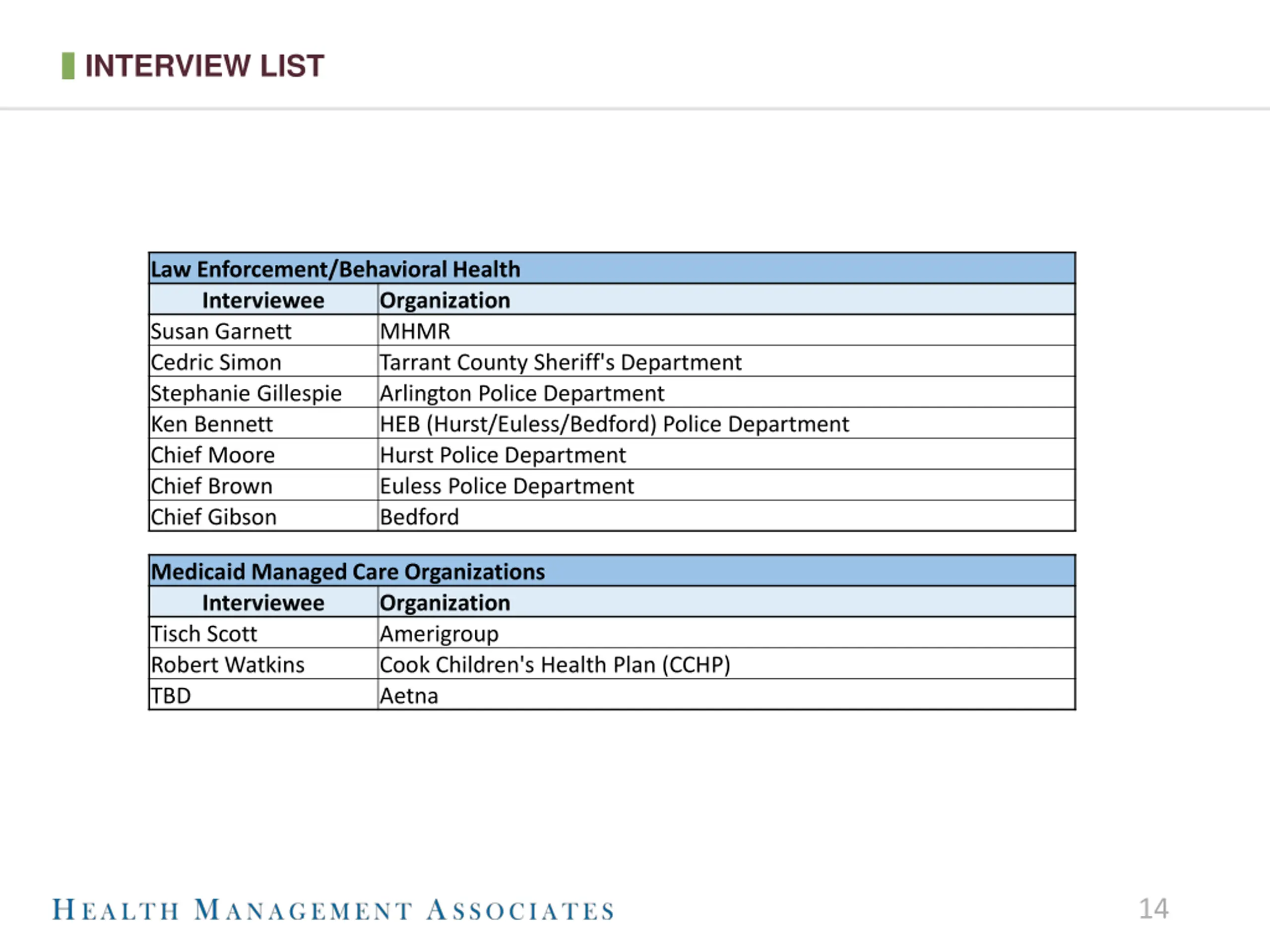Image resolution: width=1270 pixels, height=952 pixels.
Task: Click the page number 14
Action: [x=1153, y=909]
